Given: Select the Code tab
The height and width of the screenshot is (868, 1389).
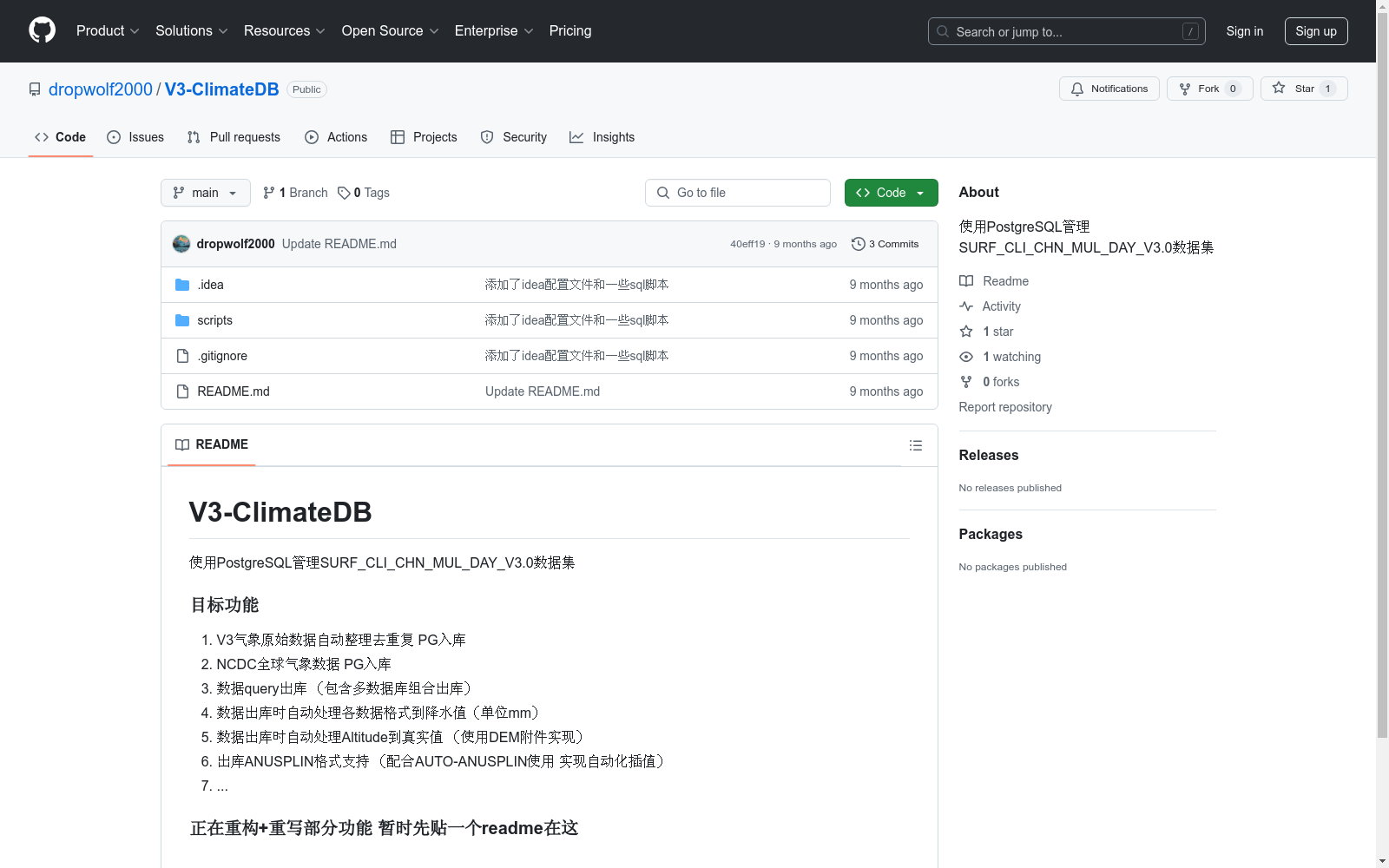Looking at the screenshot, I should [60, 137].
